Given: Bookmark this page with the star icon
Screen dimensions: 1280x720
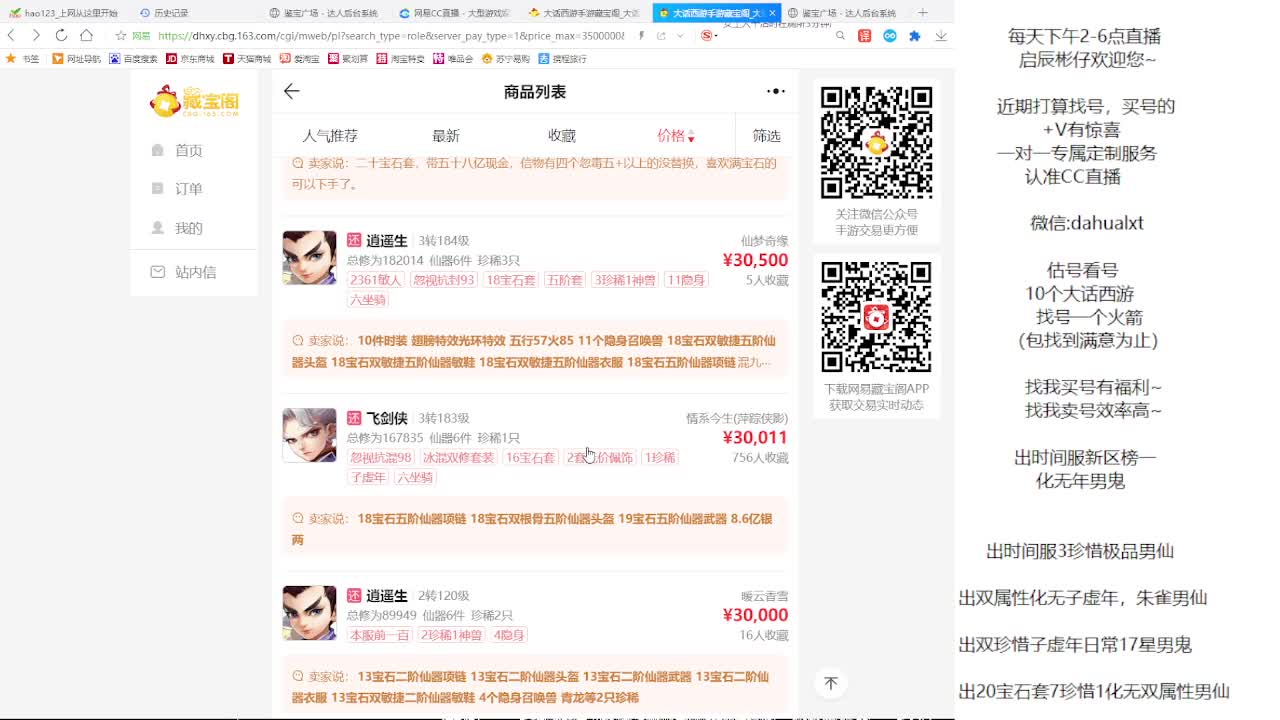Looking at the screenshot, I should tap(121, 35).
